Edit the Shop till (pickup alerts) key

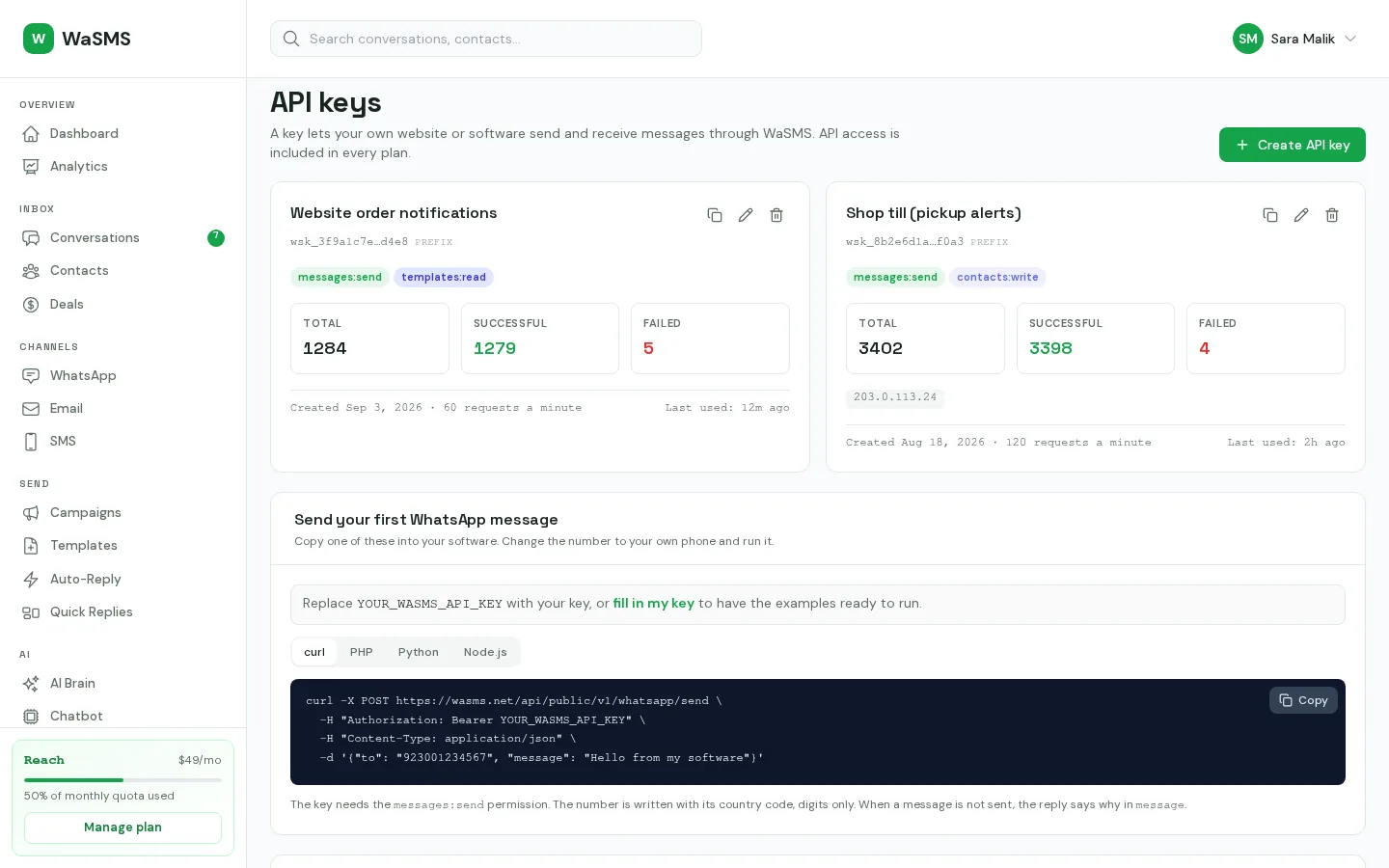1301,215
